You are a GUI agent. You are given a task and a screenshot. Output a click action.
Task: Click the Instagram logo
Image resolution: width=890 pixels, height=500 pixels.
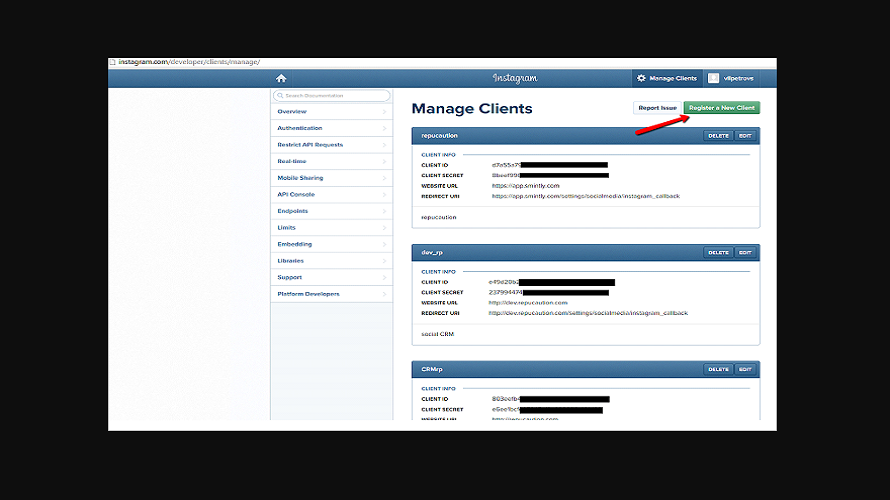pyautogui.click(x=515, y=78)
